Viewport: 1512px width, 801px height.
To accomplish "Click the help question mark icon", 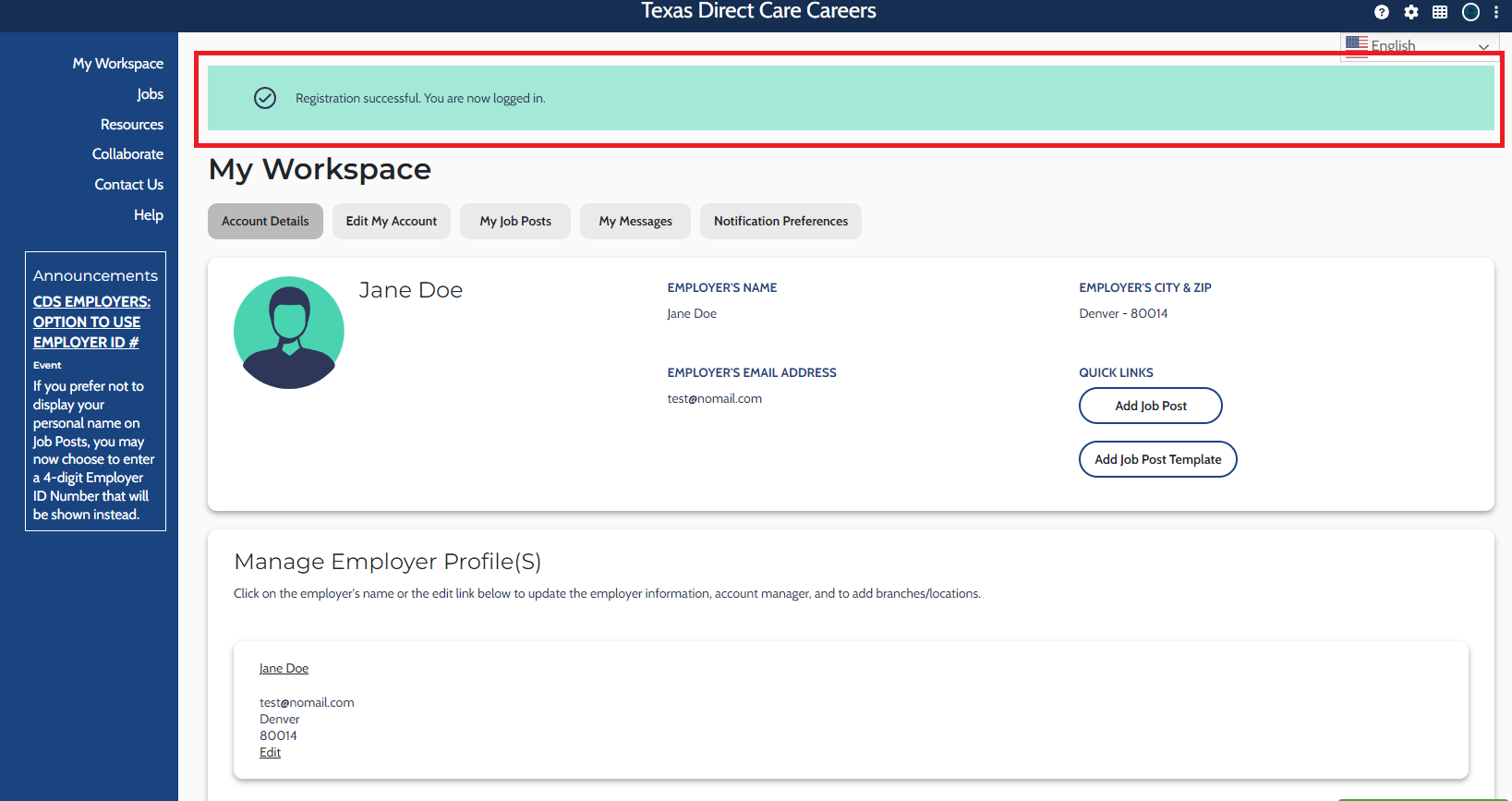I will (x=1381, y=12).
